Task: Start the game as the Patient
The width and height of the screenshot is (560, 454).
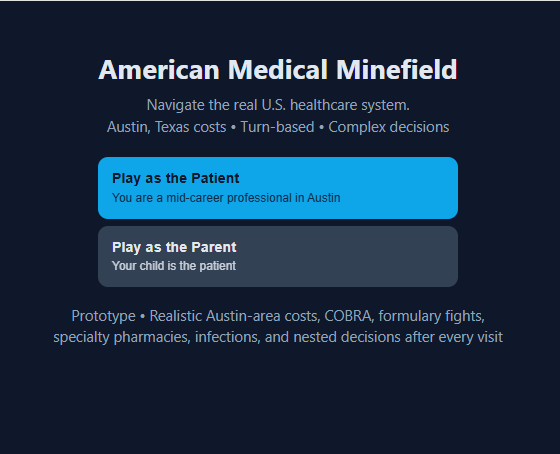Action: (278, 188)
